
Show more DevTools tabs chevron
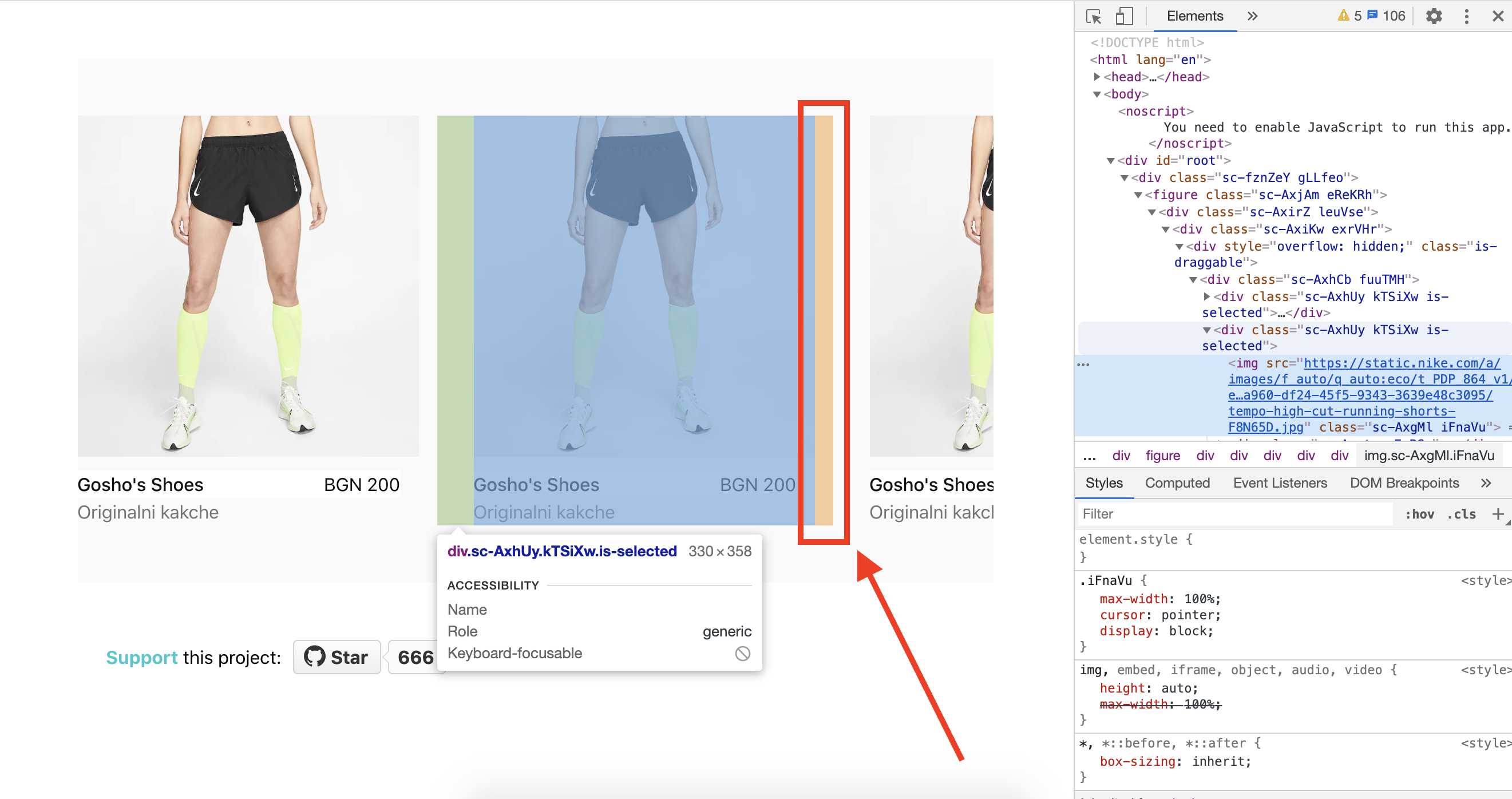[x=1252, y=16]
